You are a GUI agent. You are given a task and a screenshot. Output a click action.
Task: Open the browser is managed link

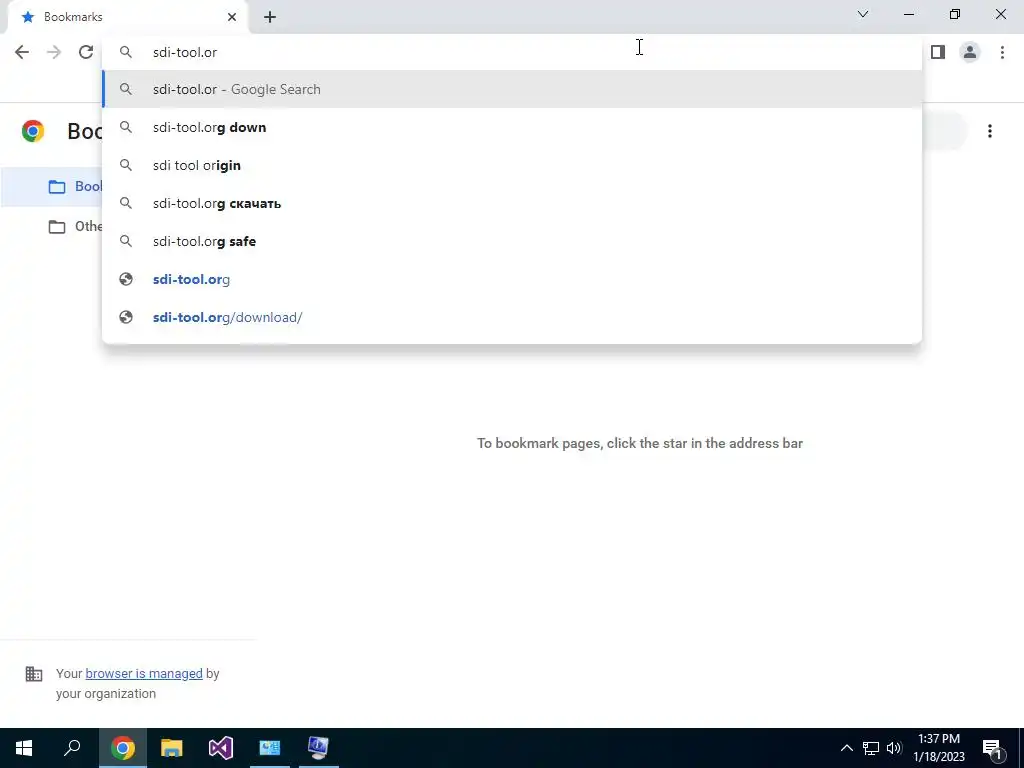coord(144,673)
